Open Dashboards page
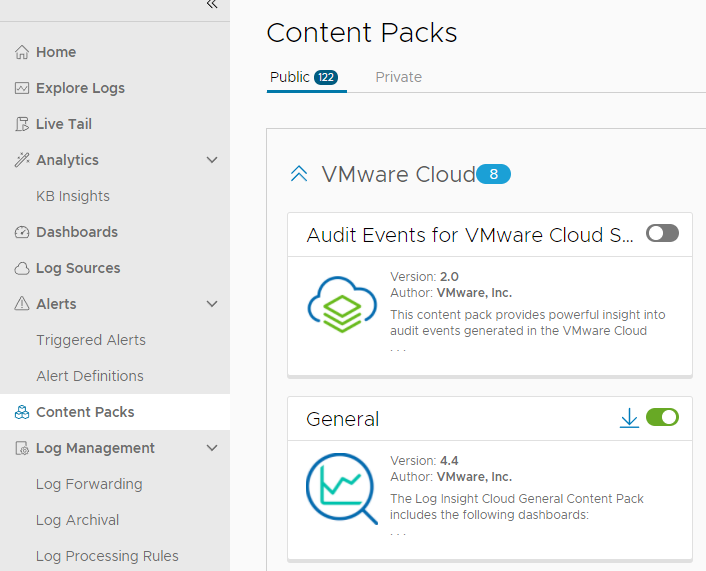This screenshot has width=706, height=571. (x=77, y=232)
